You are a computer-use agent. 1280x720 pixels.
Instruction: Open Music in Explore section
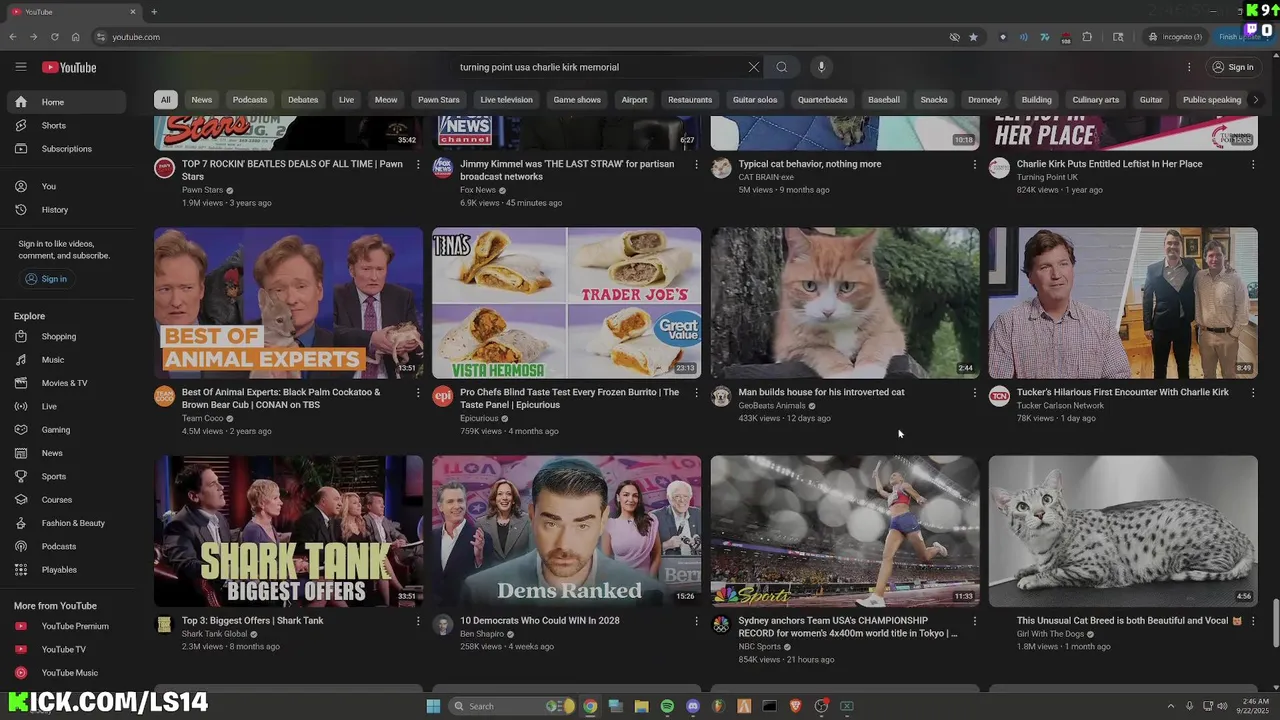pyautogui.click(x=66, y=360)
